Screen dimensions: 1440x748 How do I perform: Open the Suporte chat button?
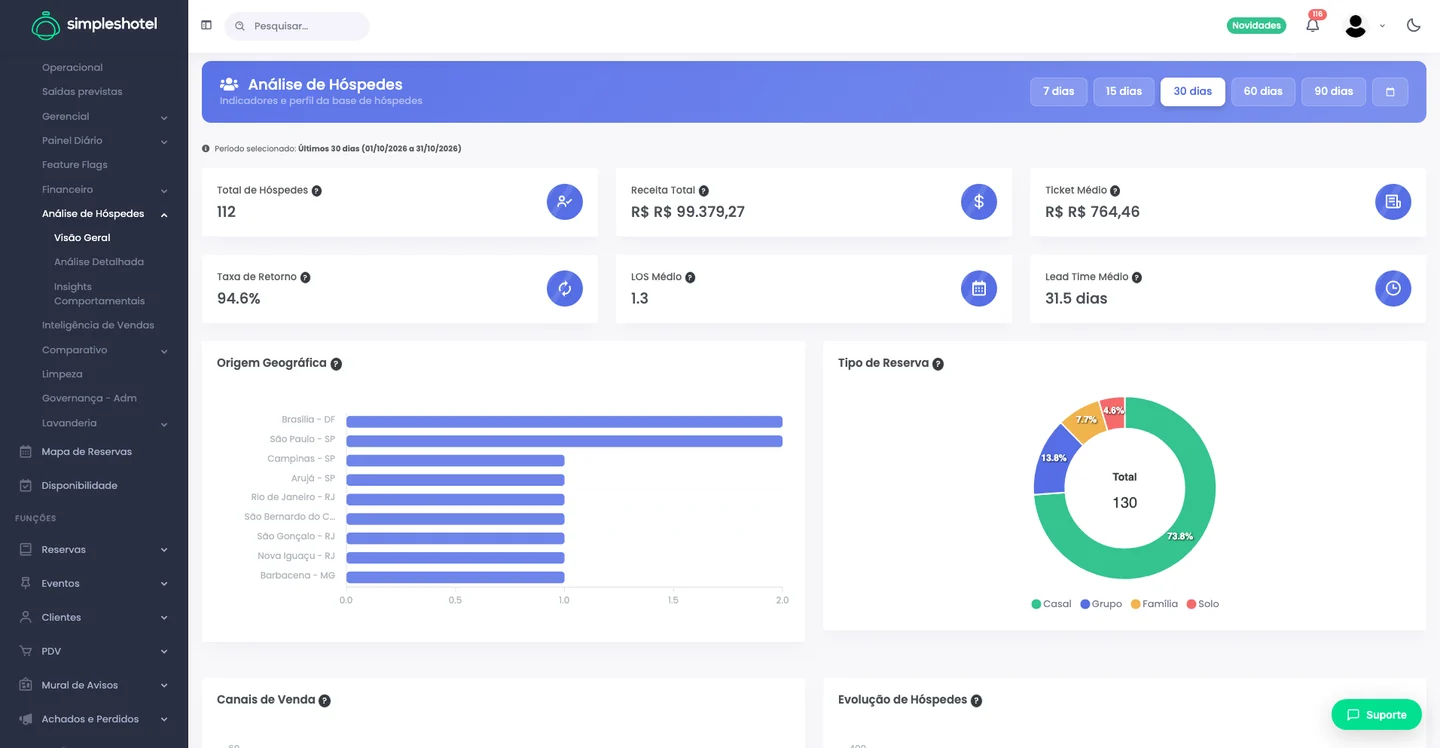1376,714
